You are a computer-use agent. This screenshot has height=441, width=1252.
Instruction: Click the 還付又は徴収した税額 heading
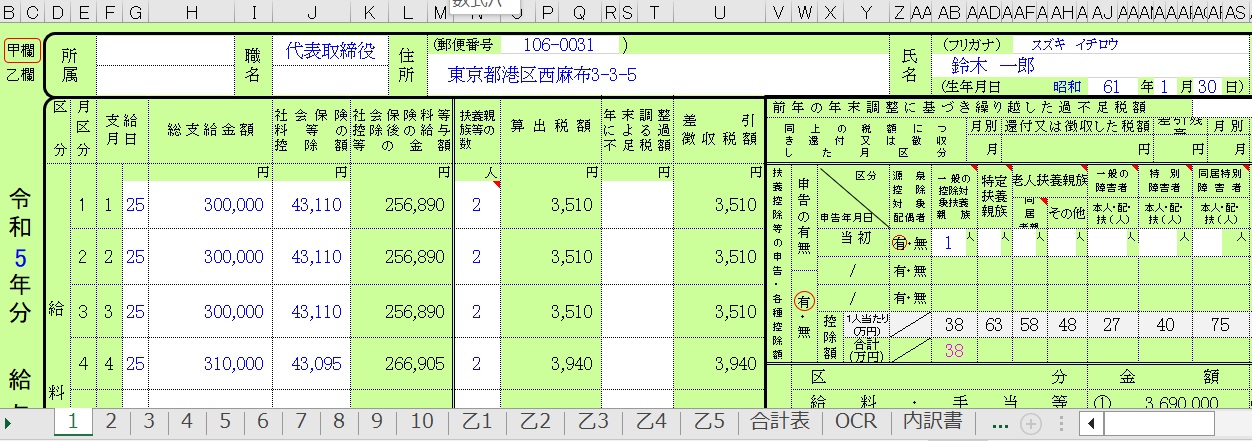coord(1078,126)
